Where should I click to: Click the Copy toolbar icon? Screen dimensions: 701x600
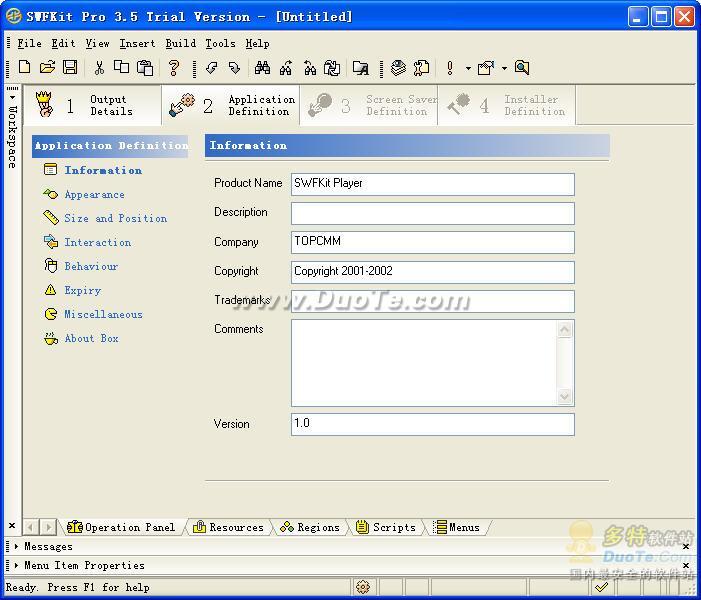[x=121, y=68]
